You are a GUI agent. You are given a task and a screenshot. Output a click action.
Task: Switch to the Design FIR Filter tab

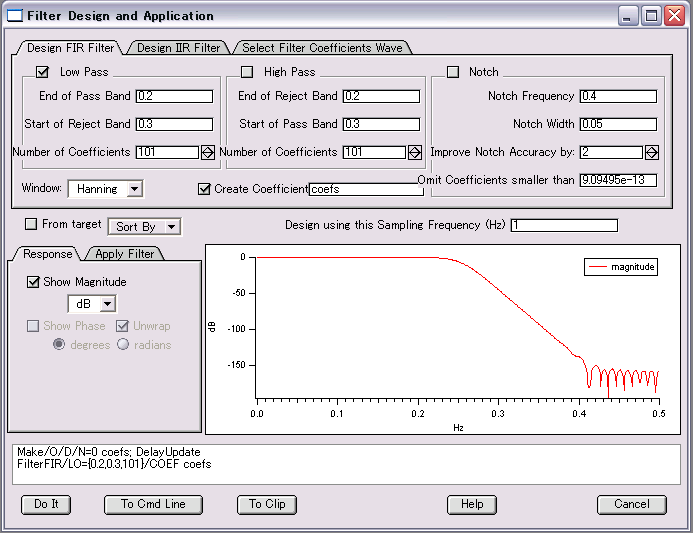(x=70, y=48)
